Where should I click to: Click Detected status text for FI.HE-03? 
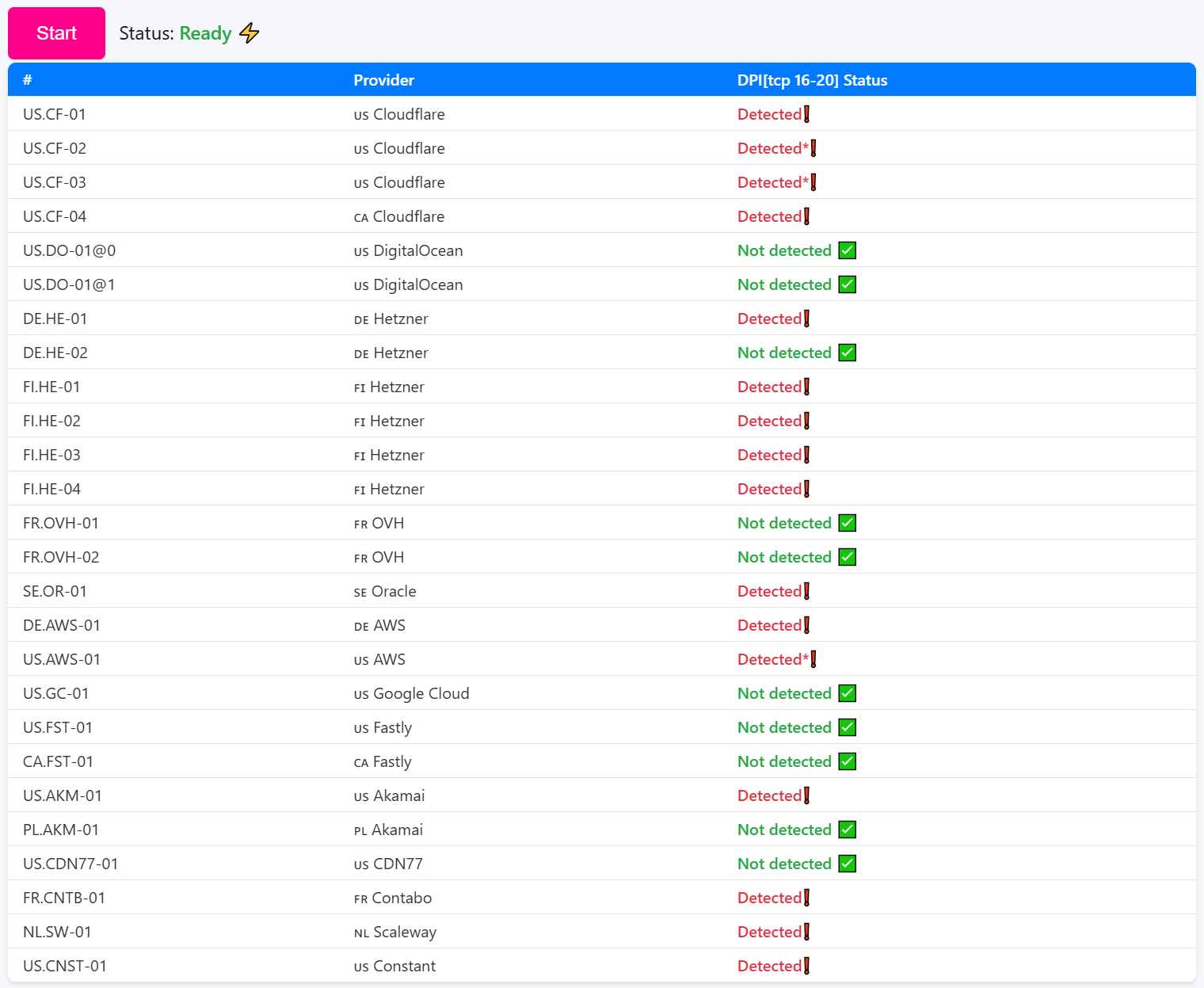click(x=769, y=455)
